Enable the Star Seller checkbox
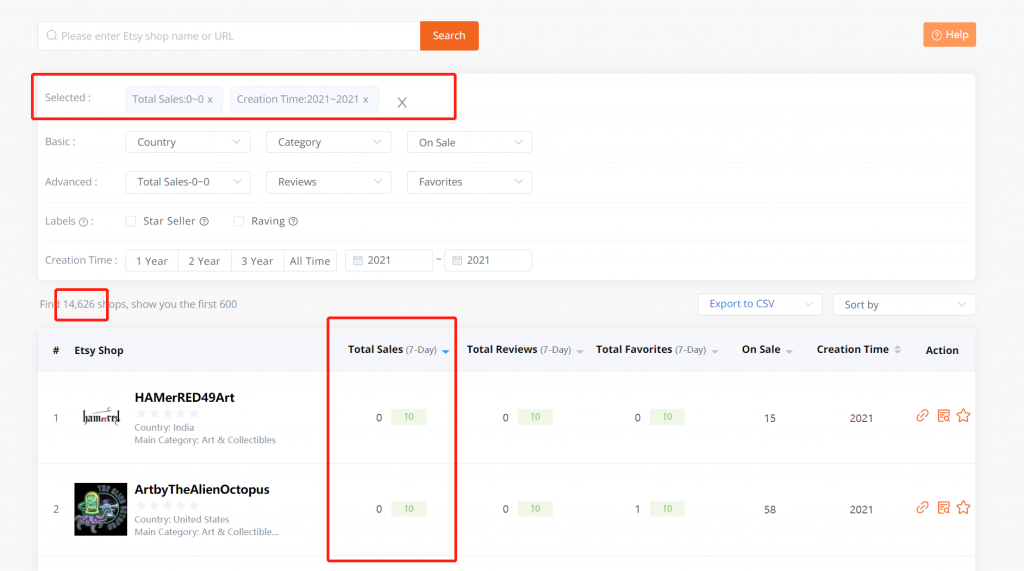The image size is (1024, 571). click(x=130, y=221)
